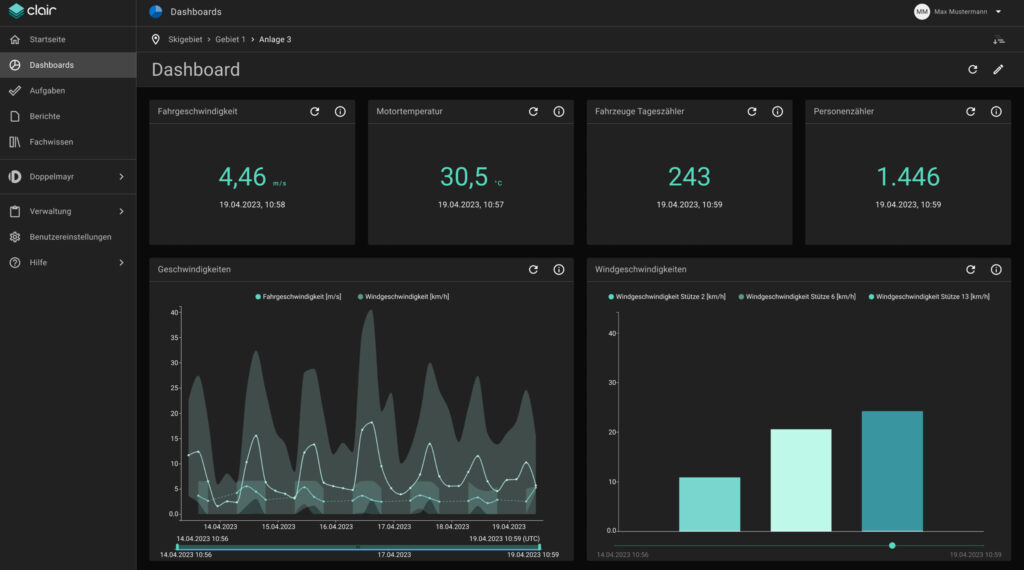Click Gebiet 1 in breadcrumb

tap(230, 39)
